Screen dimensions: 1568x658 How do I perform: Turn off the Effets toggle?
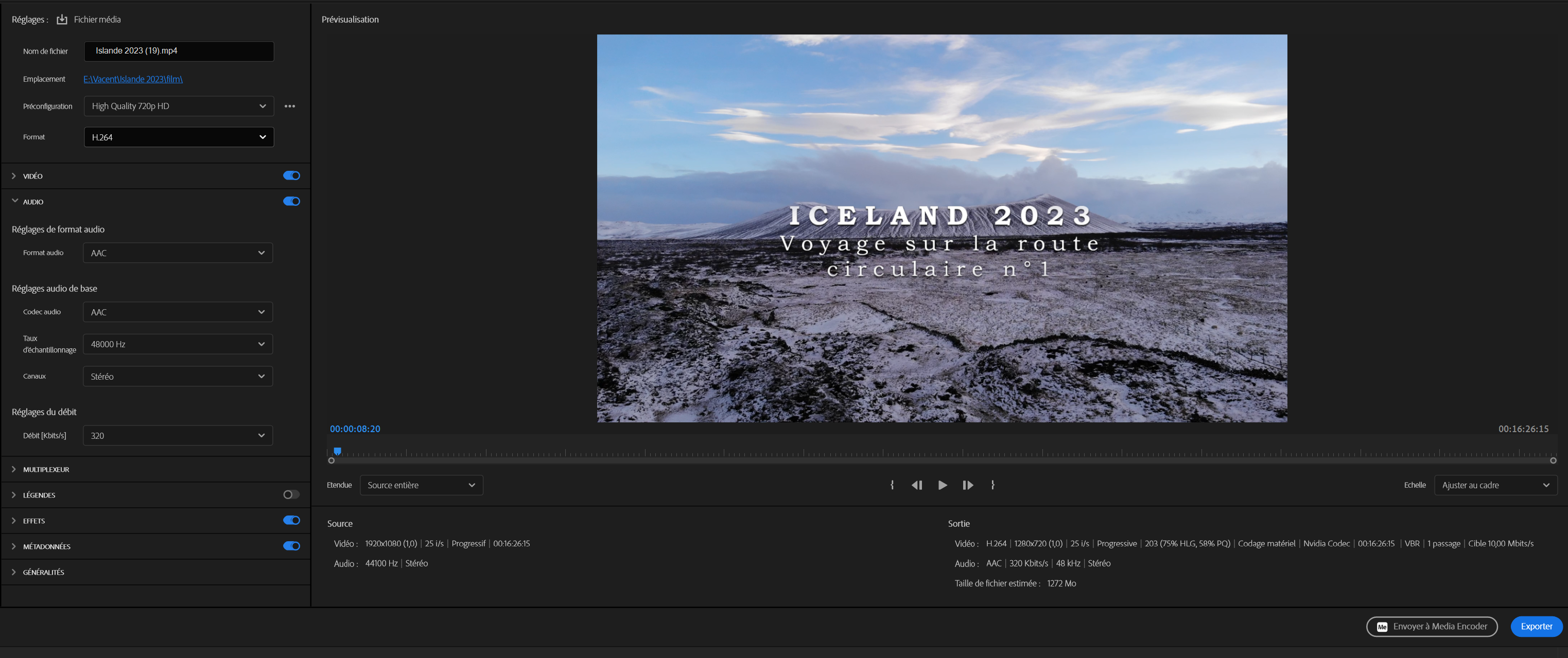click(291, 520)
